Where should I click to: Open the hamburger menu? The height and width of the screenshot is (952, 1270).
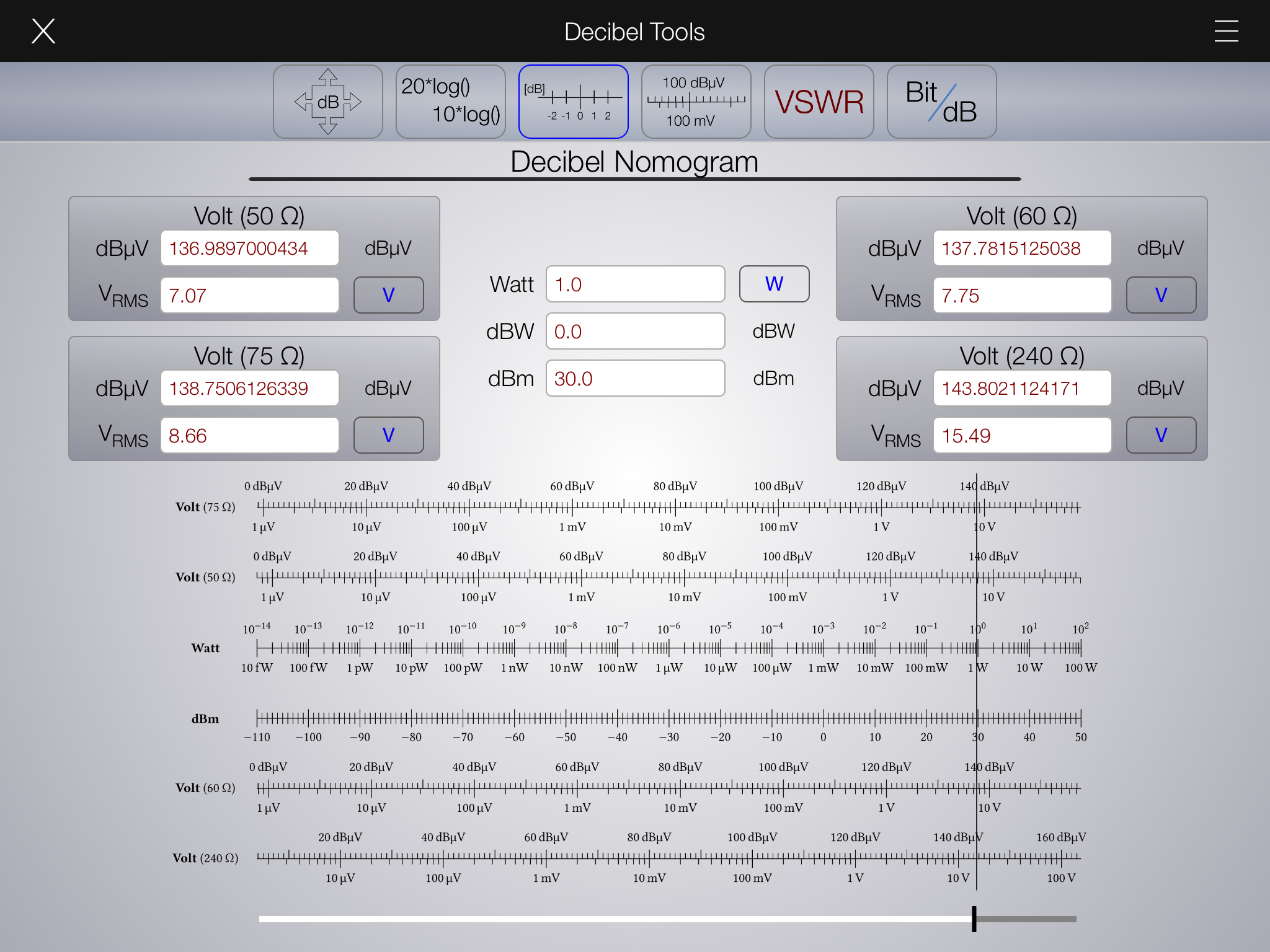point(1226,31)
